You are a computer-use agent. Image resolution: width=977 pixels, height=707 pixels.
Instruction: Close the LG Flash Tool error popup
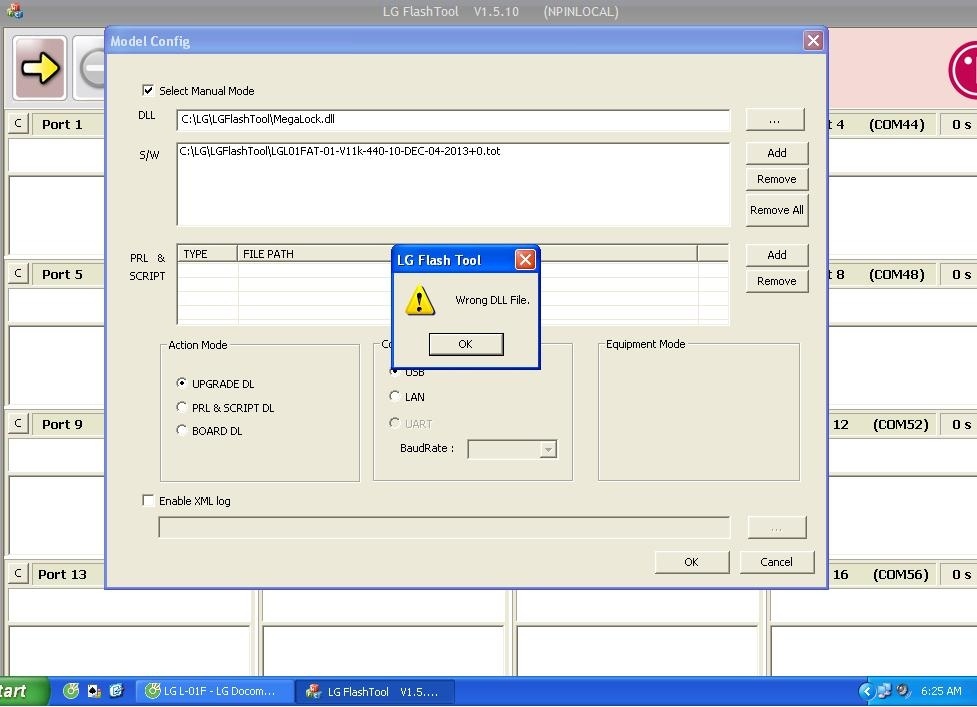pyautogui.click(x=525, y=260)
